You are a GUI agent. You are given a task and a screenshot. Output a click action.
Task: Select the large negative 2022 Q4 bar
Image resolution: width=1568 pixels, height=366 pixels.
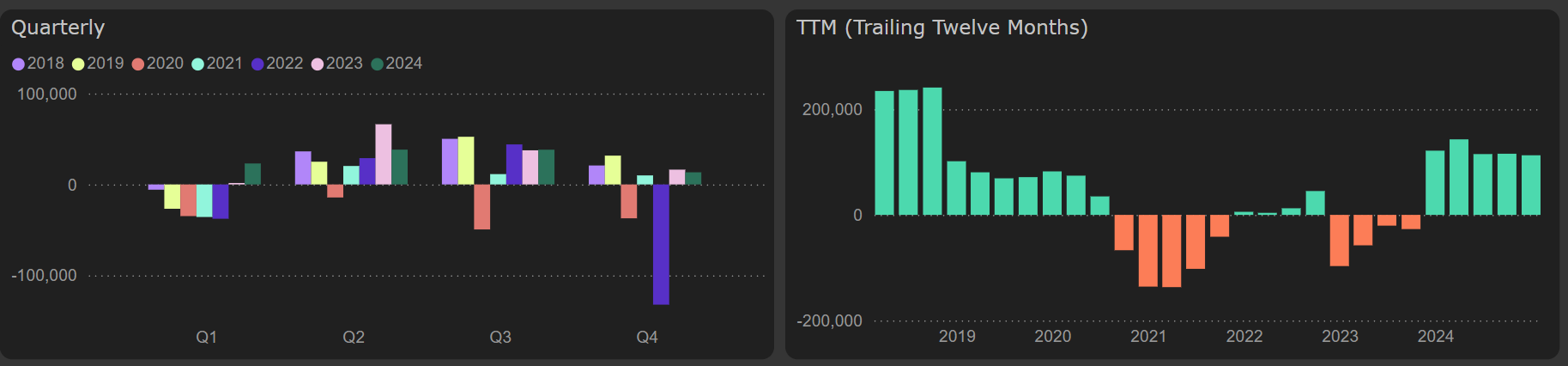coord(661,244)
